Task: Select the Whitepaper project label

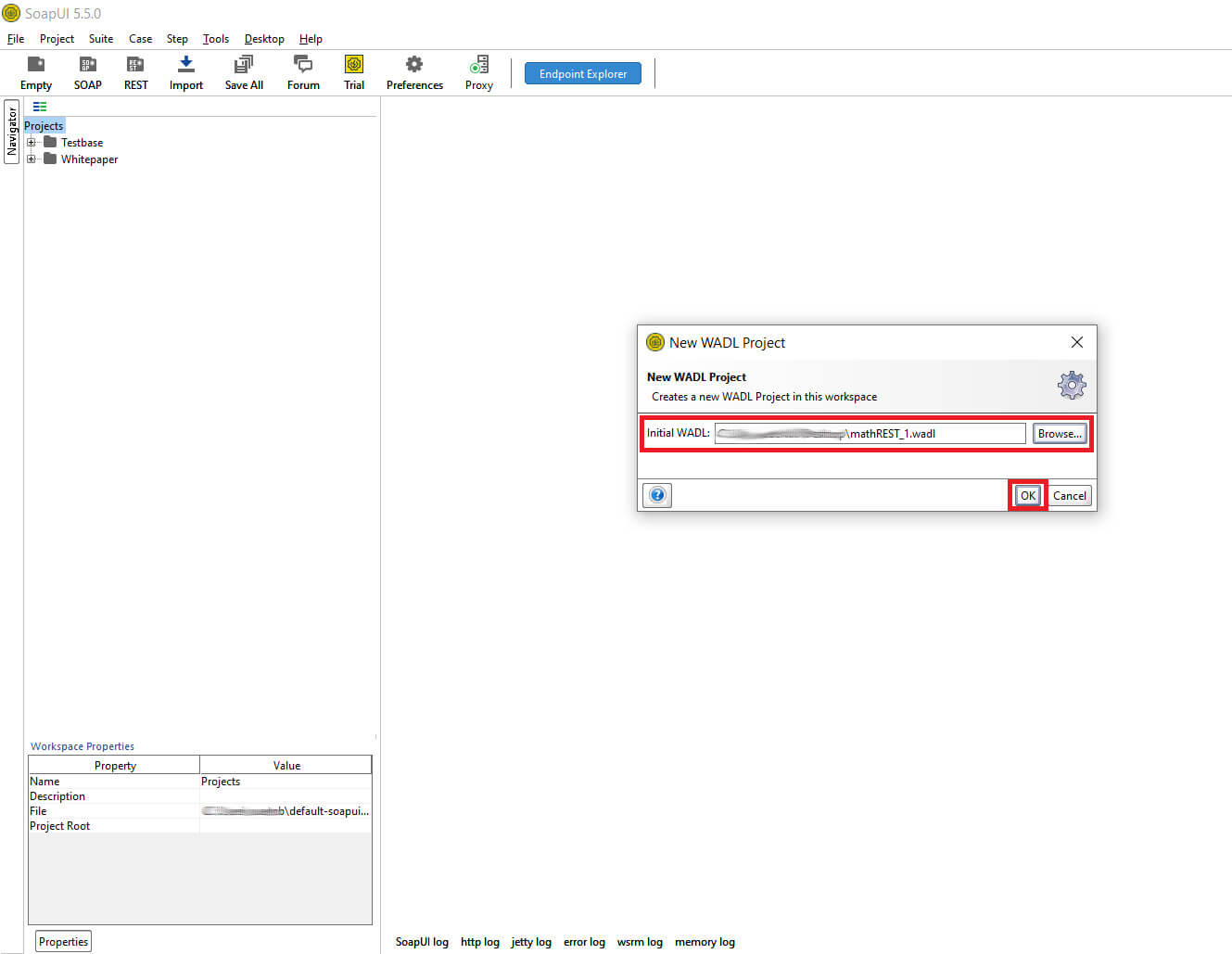Action: click(x=89, y=159)
